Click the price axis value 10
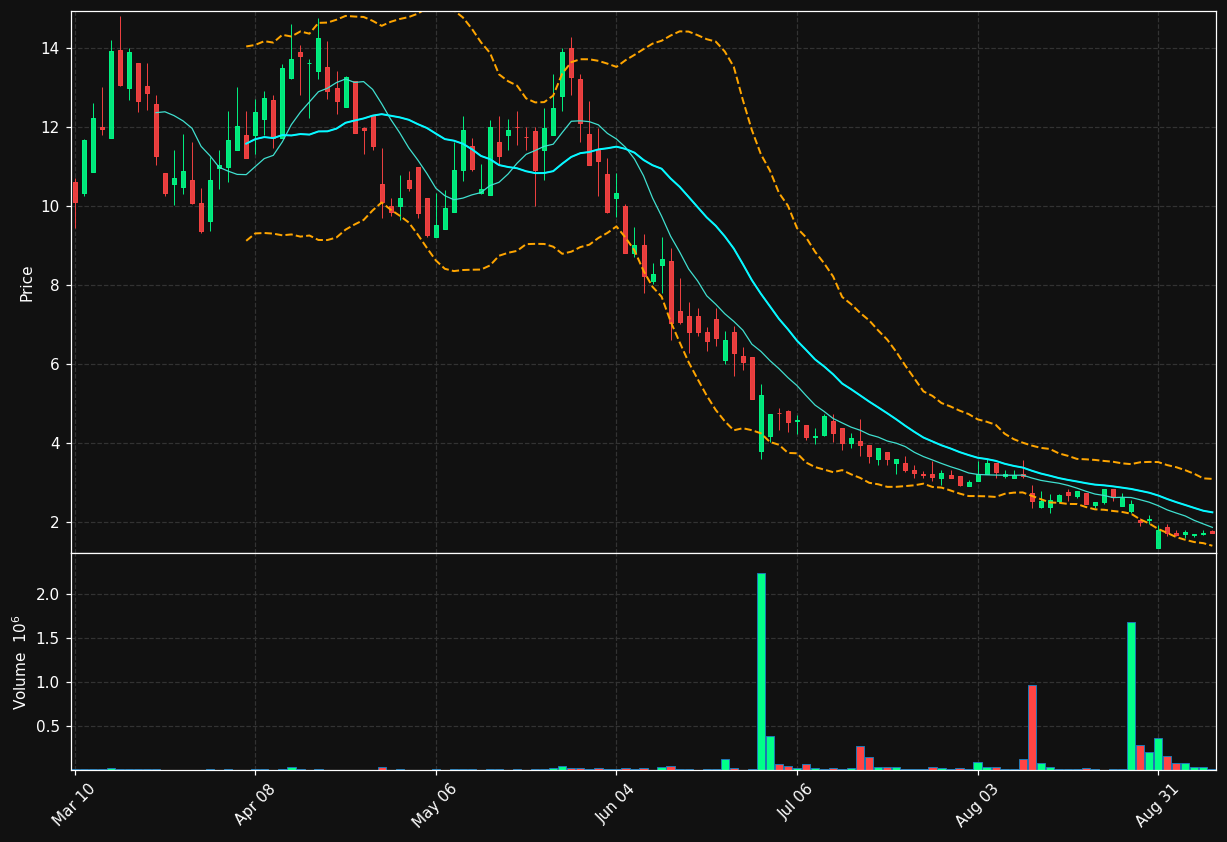Viewport: 1227px width, 842px height. coord(50,207)
